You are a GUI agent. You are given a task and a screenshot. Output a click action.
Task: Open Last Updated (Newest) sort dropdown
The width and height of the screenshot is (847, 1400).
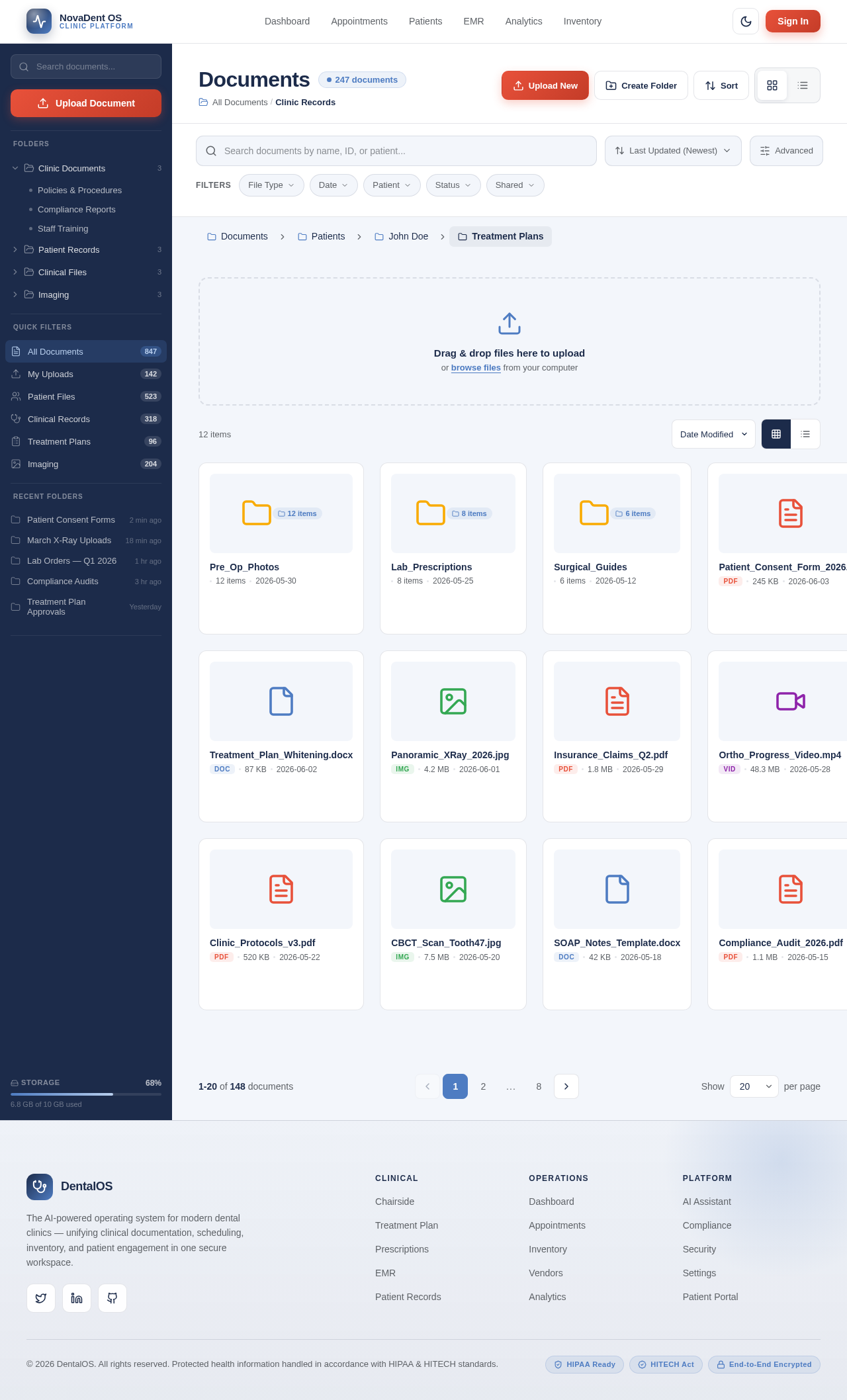(x=673, y=151)
